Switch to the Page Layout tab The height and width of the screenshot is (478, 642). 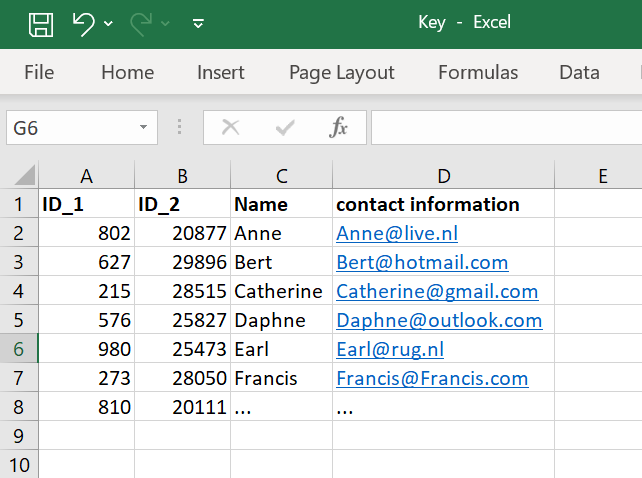[x=341, y=72]
